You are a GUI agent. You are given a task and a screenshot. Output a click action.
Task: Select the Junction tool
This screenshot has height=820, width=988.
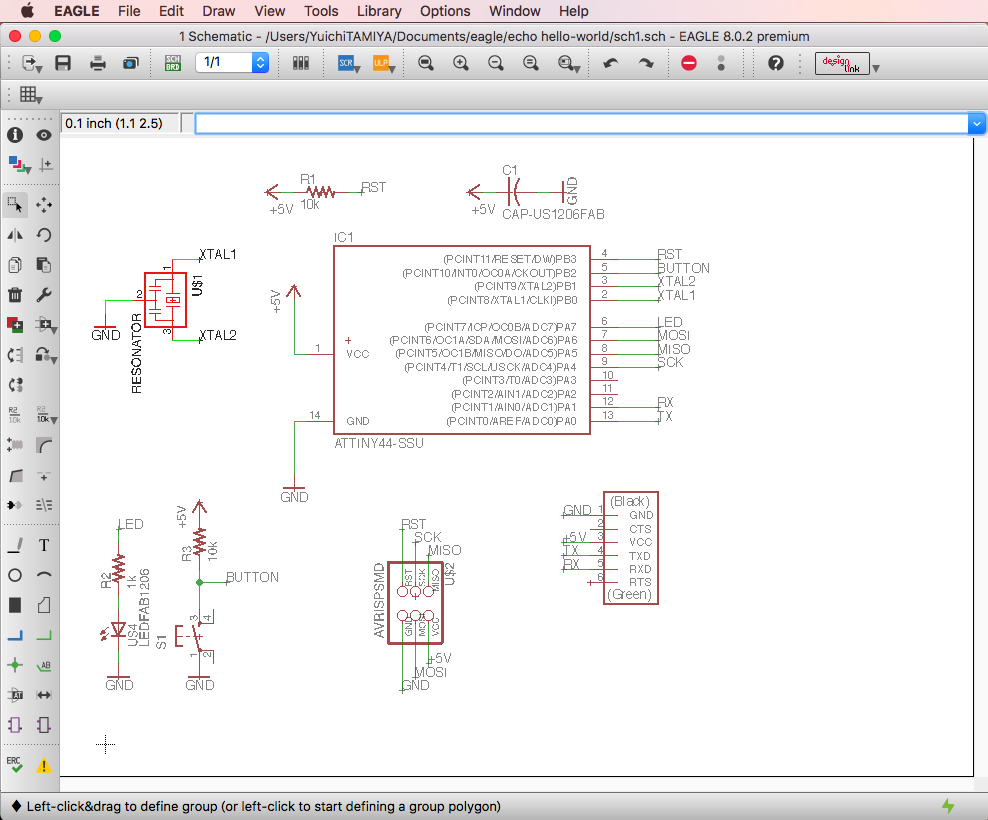(x=15, y=665)
